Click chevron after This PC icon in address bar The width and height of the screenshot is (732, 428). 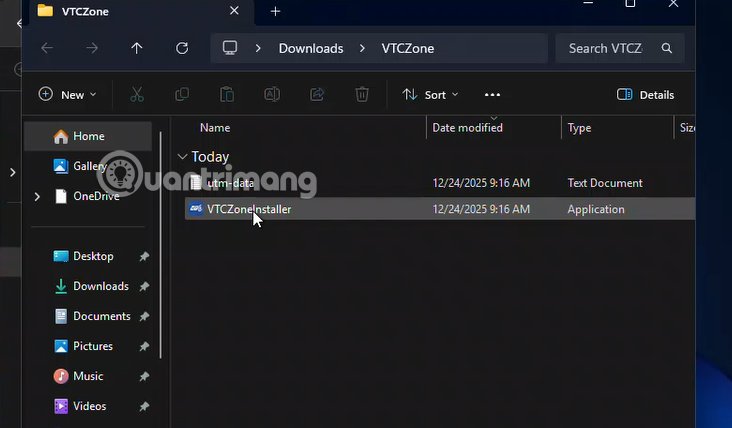coord(258,48)
